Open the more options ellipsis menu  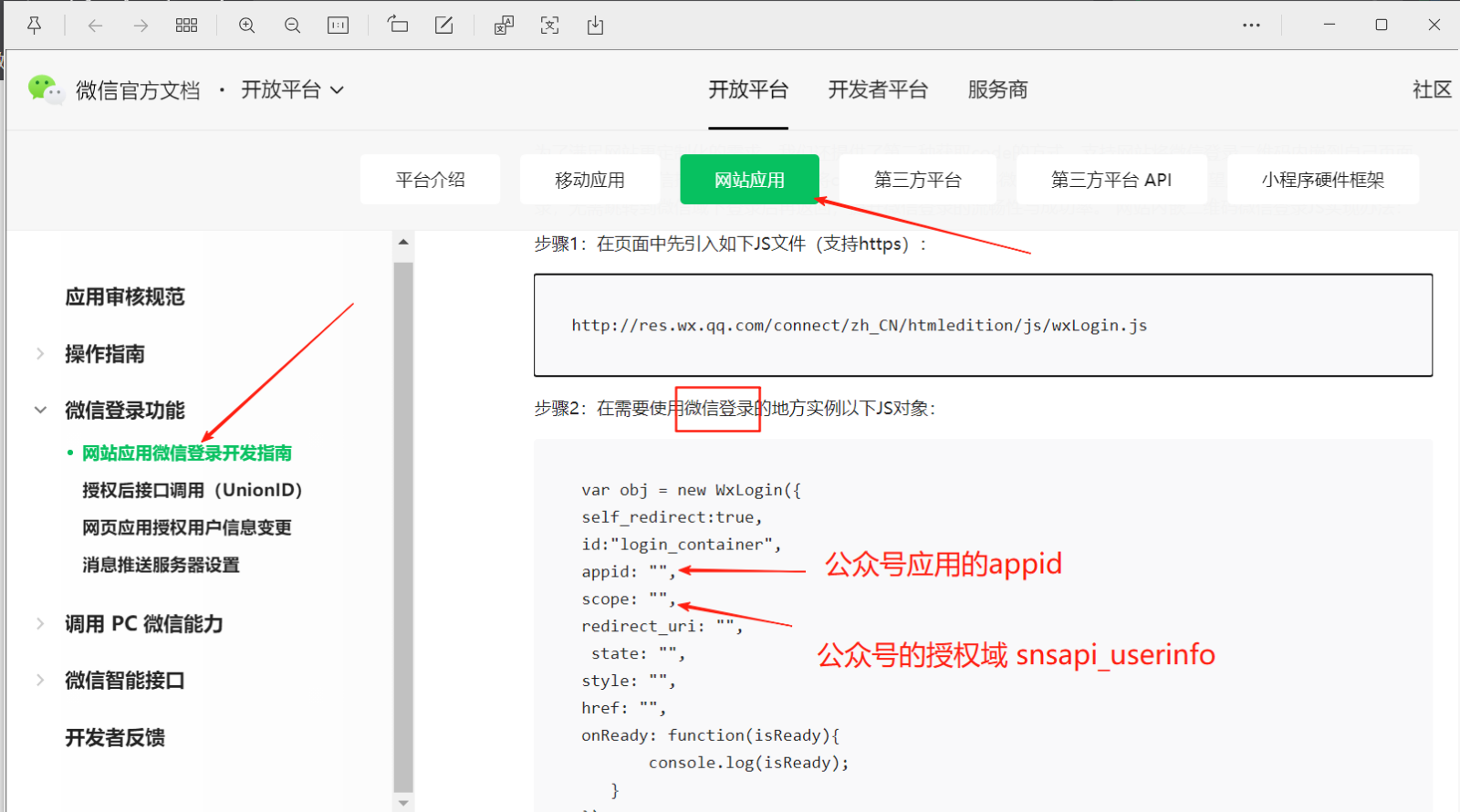1251,26
